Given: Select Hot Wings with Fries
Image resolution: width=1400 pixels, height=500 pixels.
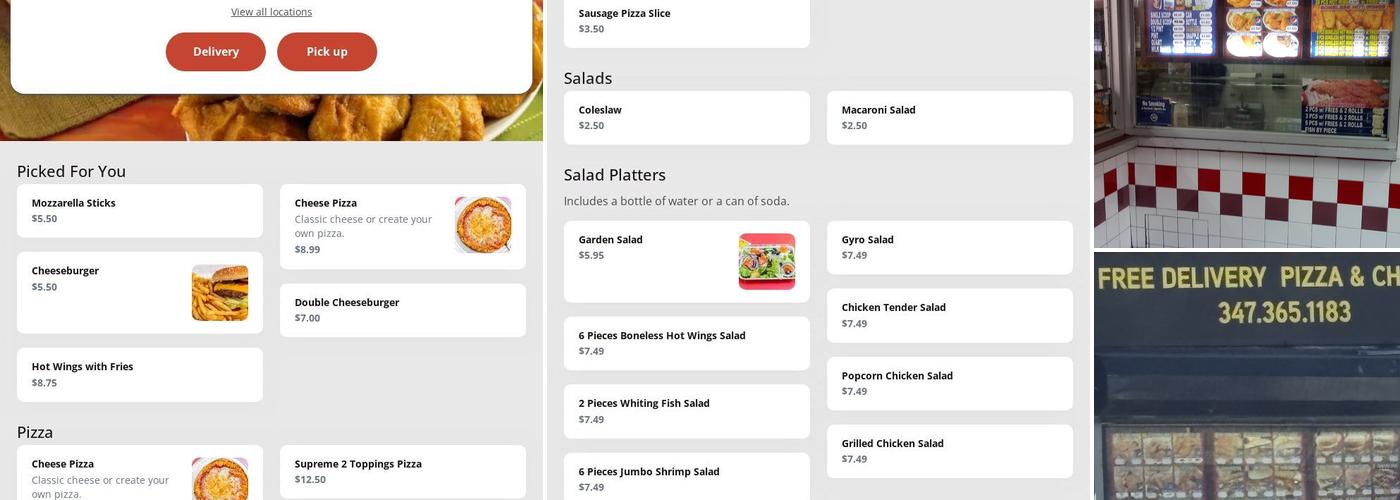Looking at the screenshot, I should pyautogui.click(x=139, y=374).
